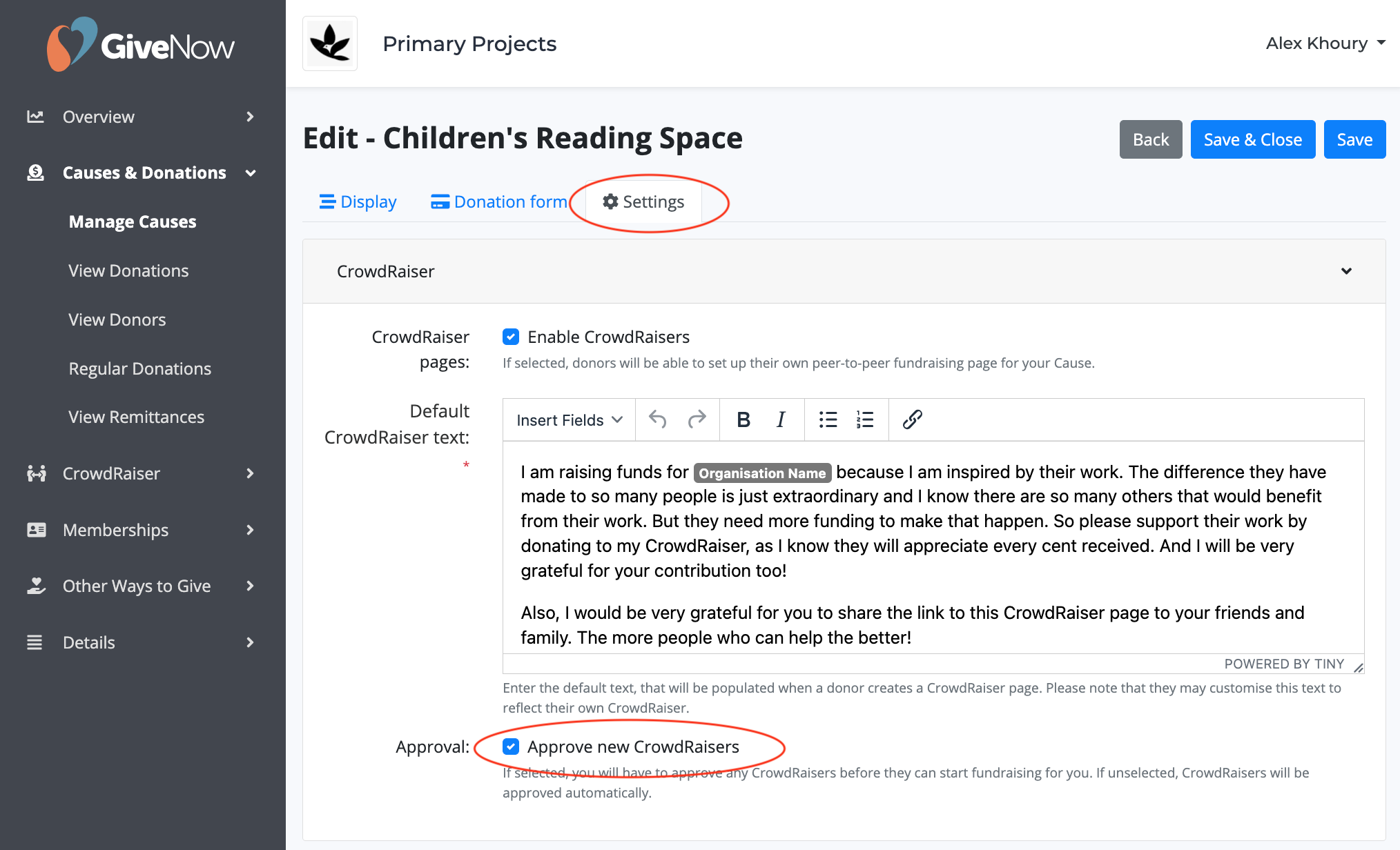Open View Donors in sidebar
Screen dimensions: 1400x850
pos(117,319)
